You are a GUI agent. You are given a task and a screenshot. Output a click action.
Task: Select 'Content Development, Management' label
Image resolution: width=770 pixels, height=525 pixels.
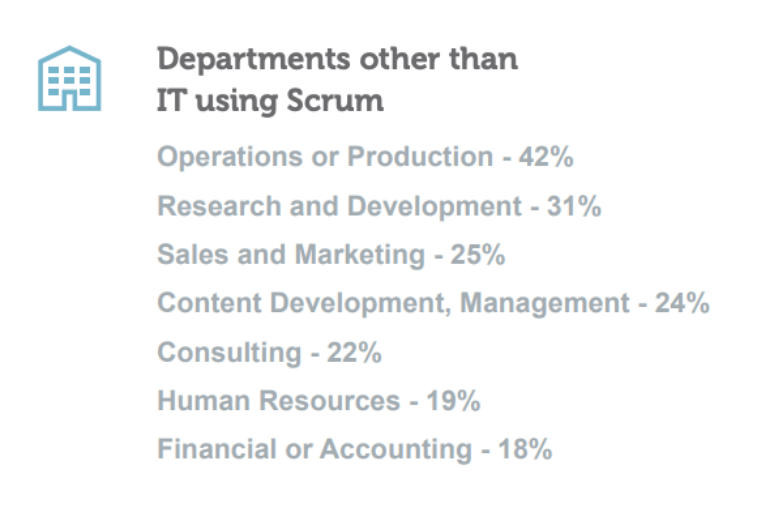click(x=393, y=303)
